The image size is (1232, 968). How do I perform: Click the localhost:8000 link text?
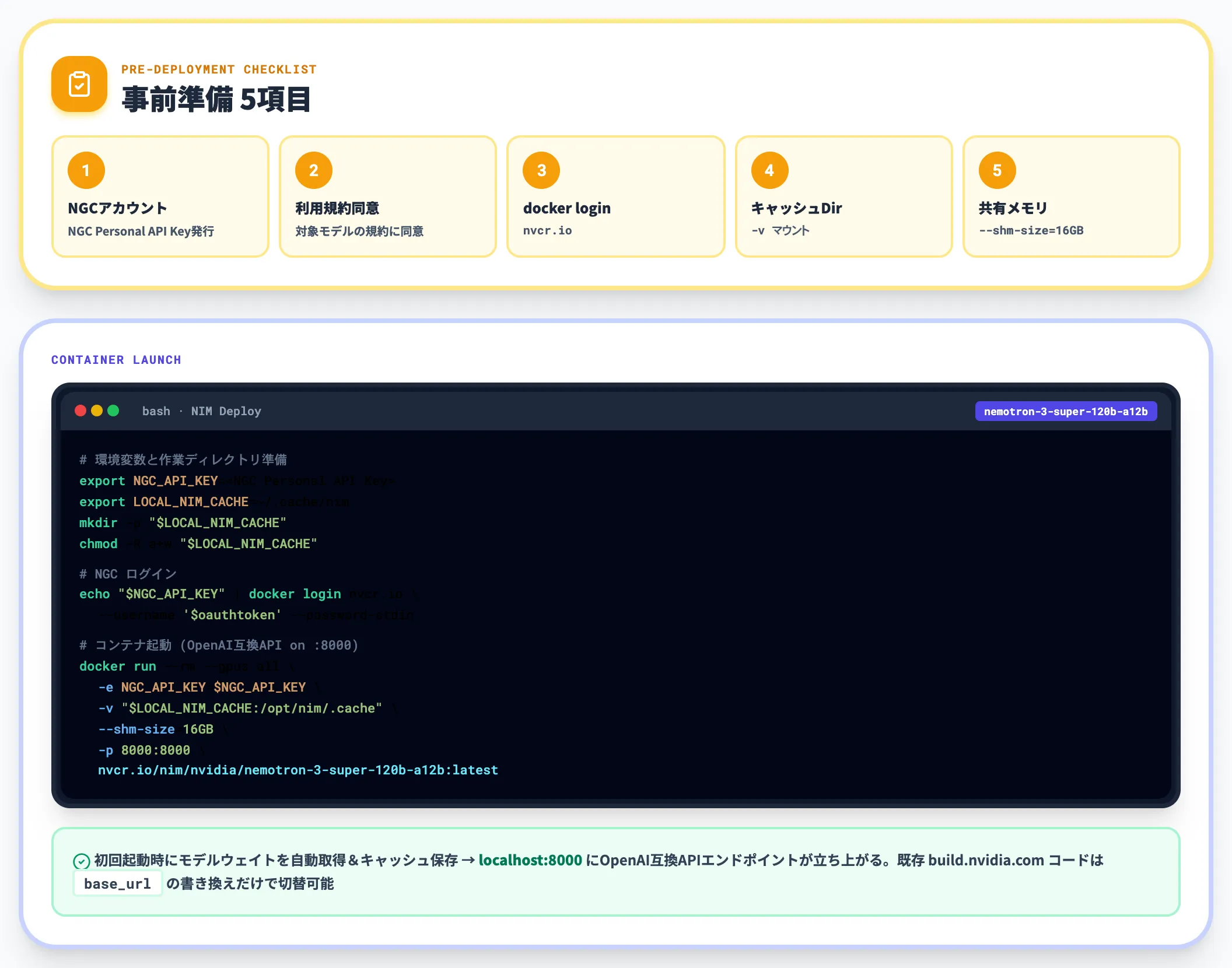click(530, 860)
